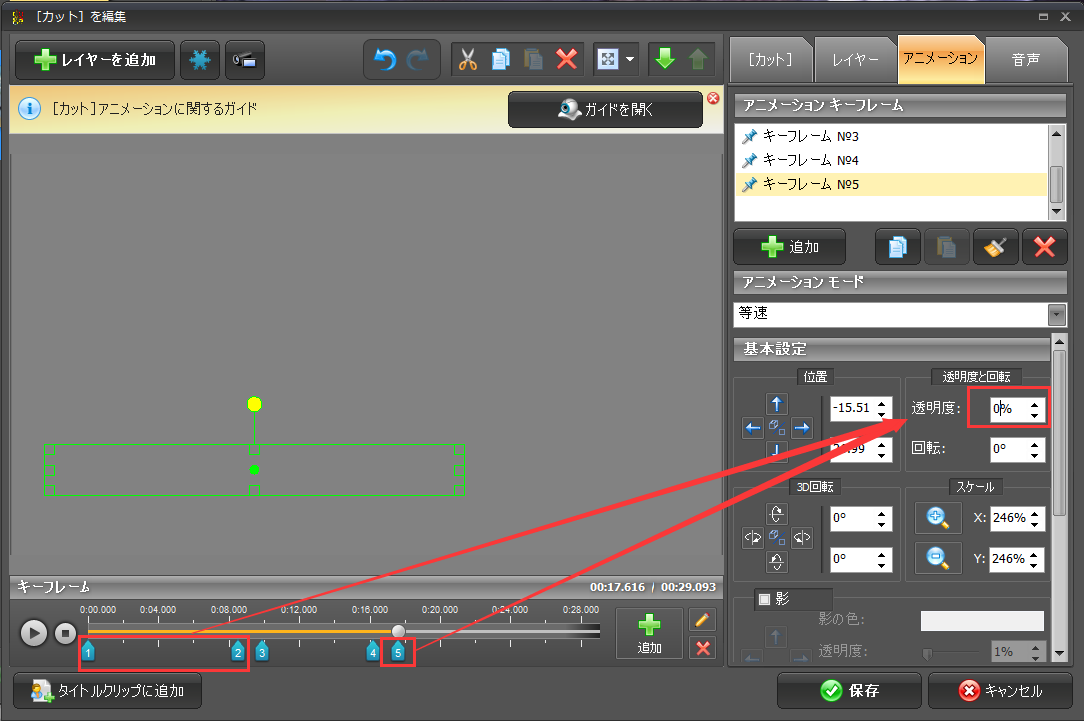Select keyframe marker 3 on timeline
Screen dimensions: 1084x721
[x=262, y=652]
